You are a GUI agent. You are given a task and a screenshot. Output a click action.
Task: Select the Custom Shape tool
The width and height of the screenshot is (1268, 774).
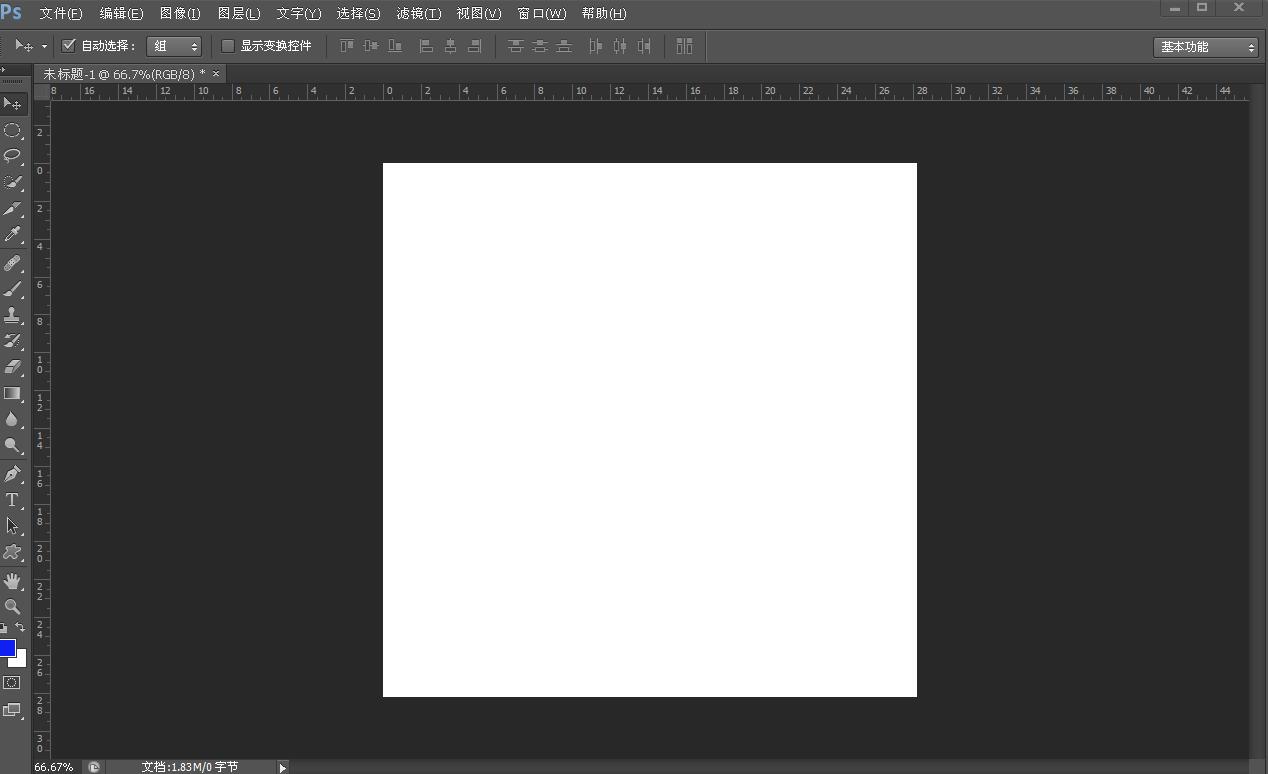[13, 552]
